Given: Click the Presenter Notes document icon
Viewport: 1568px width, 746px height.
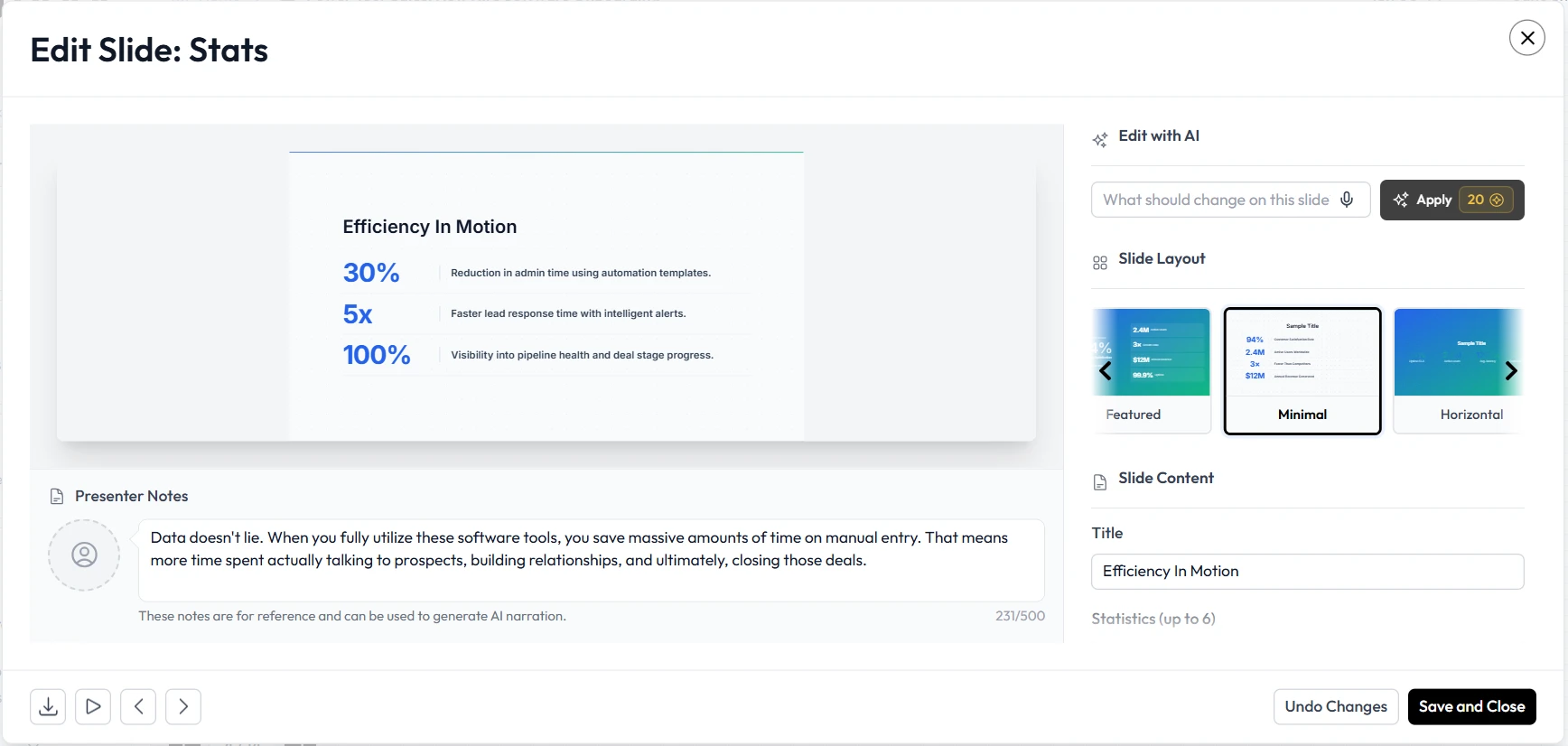Looking at the screenshot, I should click(x=57, y=496).
